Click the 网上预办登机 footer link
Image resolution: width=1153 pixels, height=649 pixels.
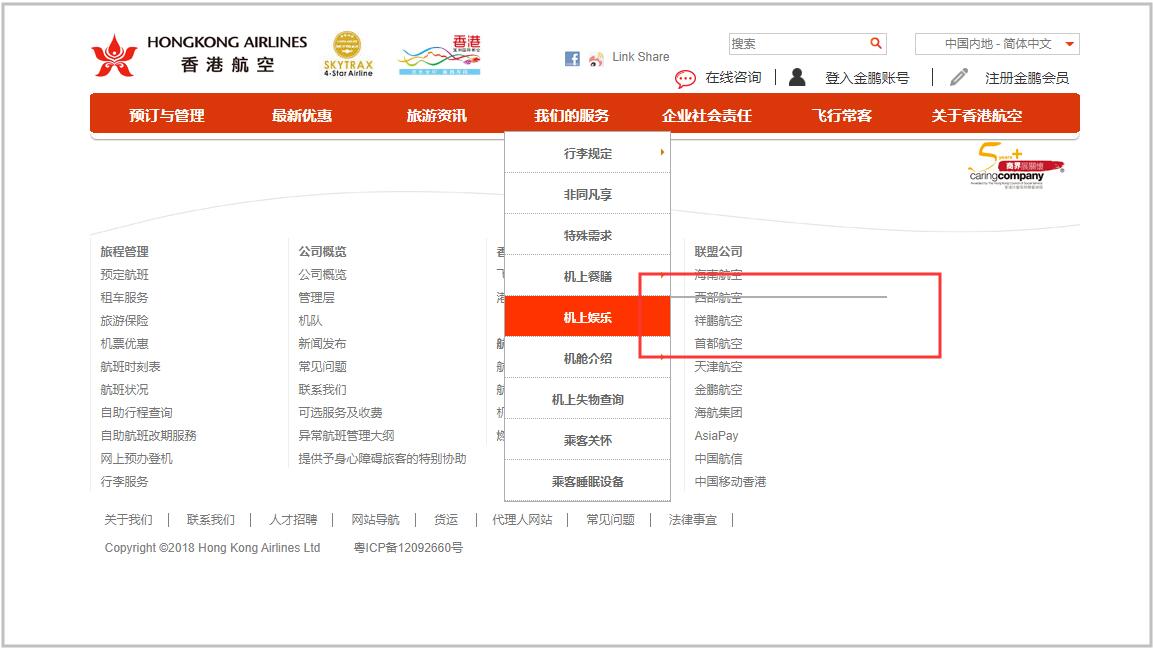136,458
